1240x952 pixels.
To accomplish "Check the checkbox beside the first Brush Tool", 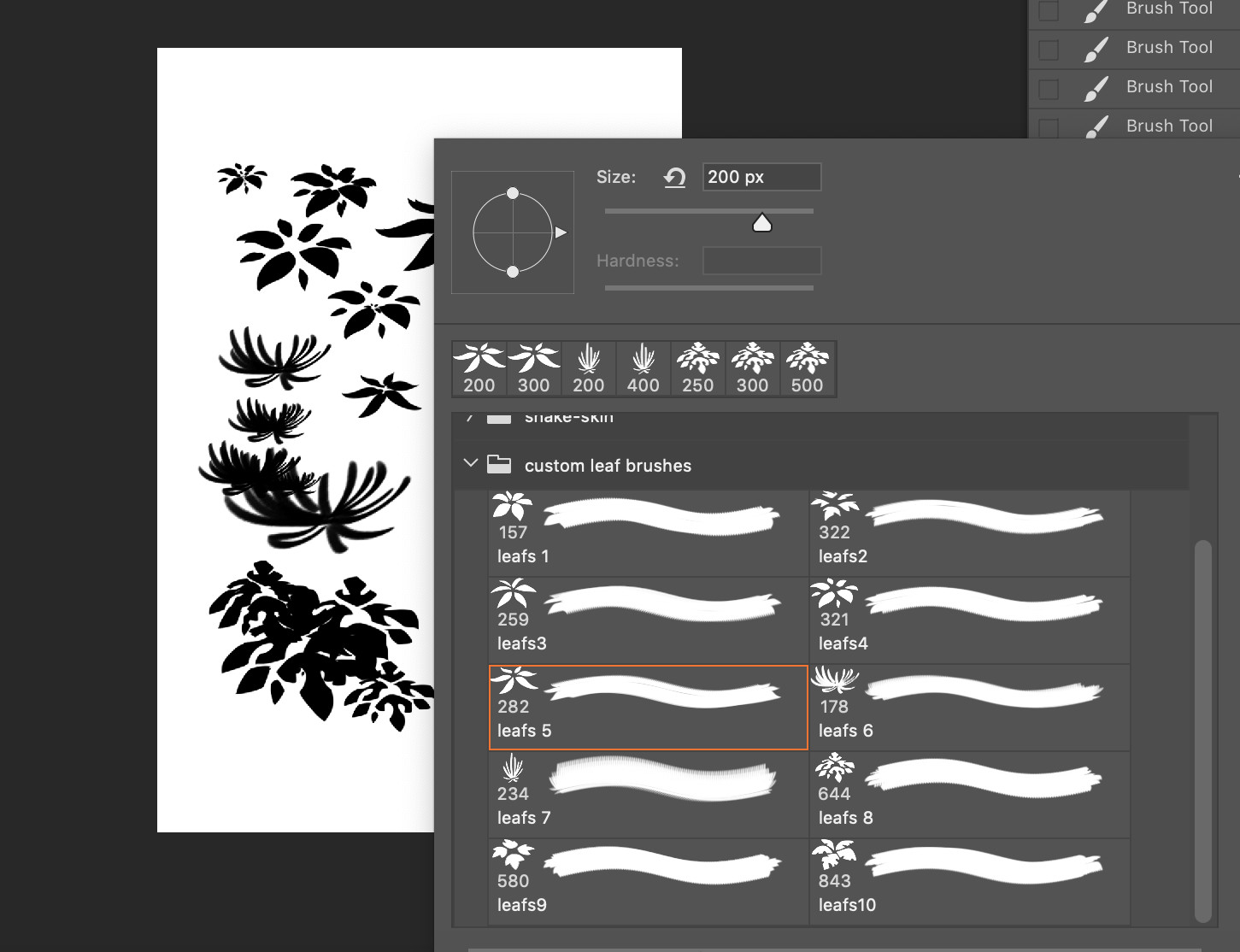I will click(1048, 10).
